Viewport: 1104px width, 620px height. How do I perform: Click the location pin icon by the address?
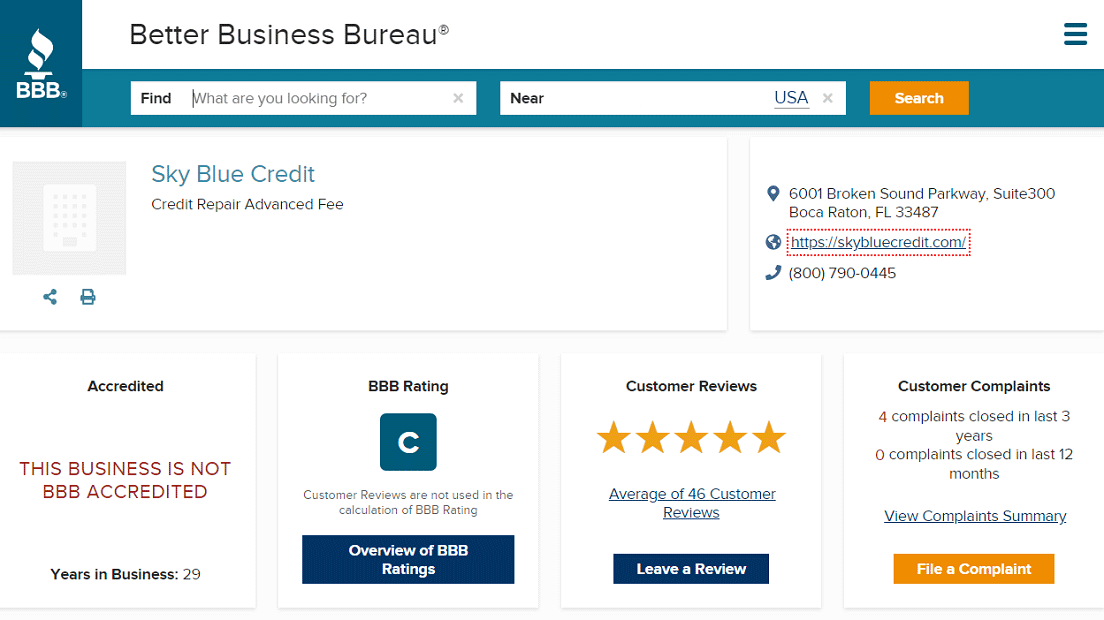[773, 194]
